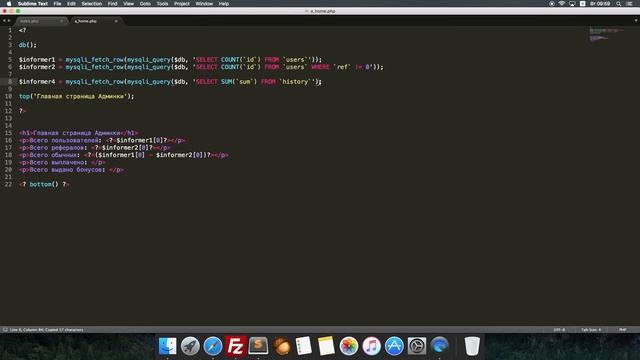
Task: Open the PHP syntax selector
Action: 622,329
